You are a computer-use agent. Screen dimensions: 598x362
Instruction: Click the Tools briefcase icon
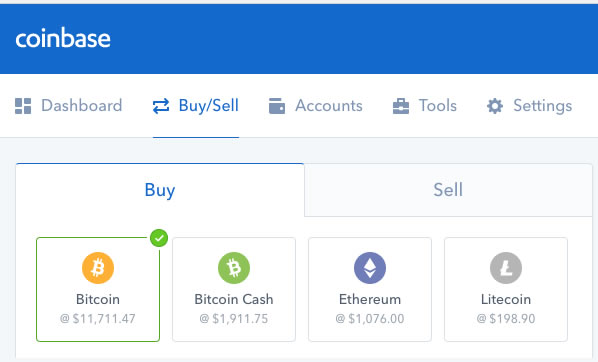(401, 106)
